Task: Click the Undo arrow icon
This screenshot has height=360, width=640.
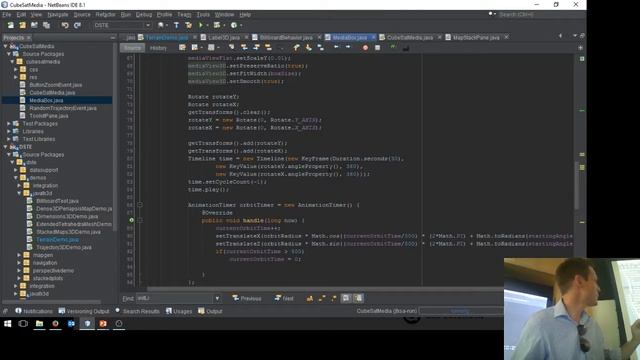Action: (65, 25)
